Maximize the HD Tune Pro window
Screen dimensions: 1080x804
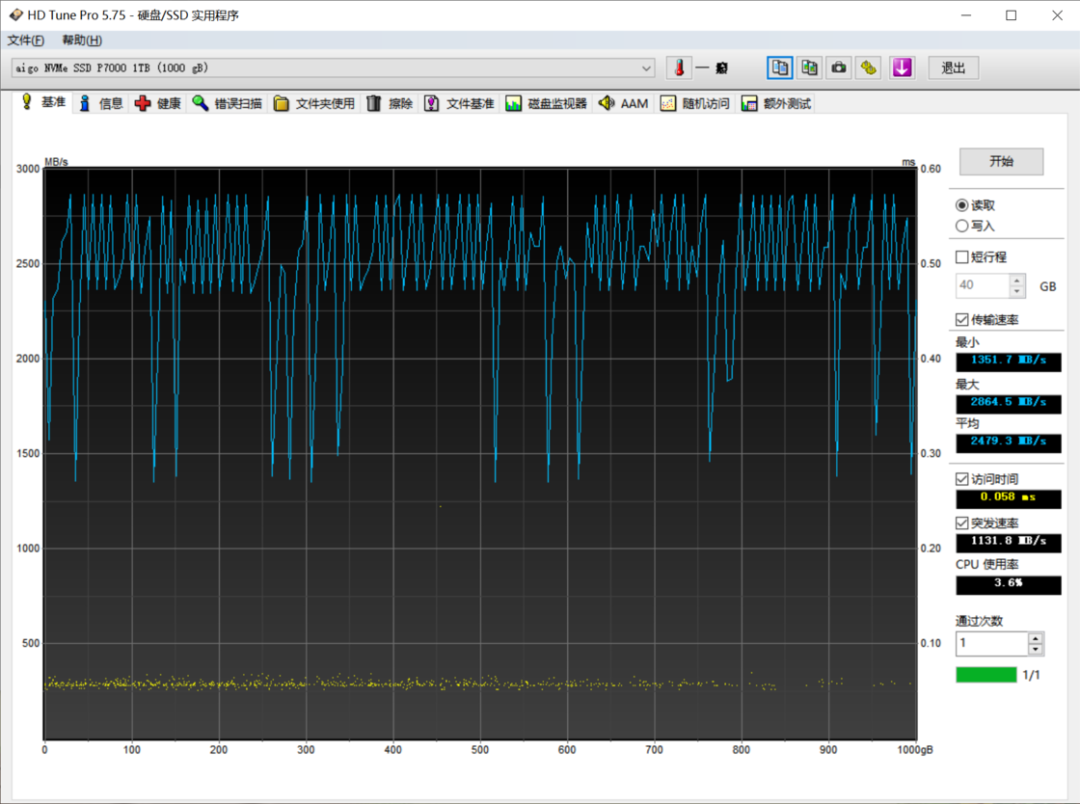pos(1011,15)
